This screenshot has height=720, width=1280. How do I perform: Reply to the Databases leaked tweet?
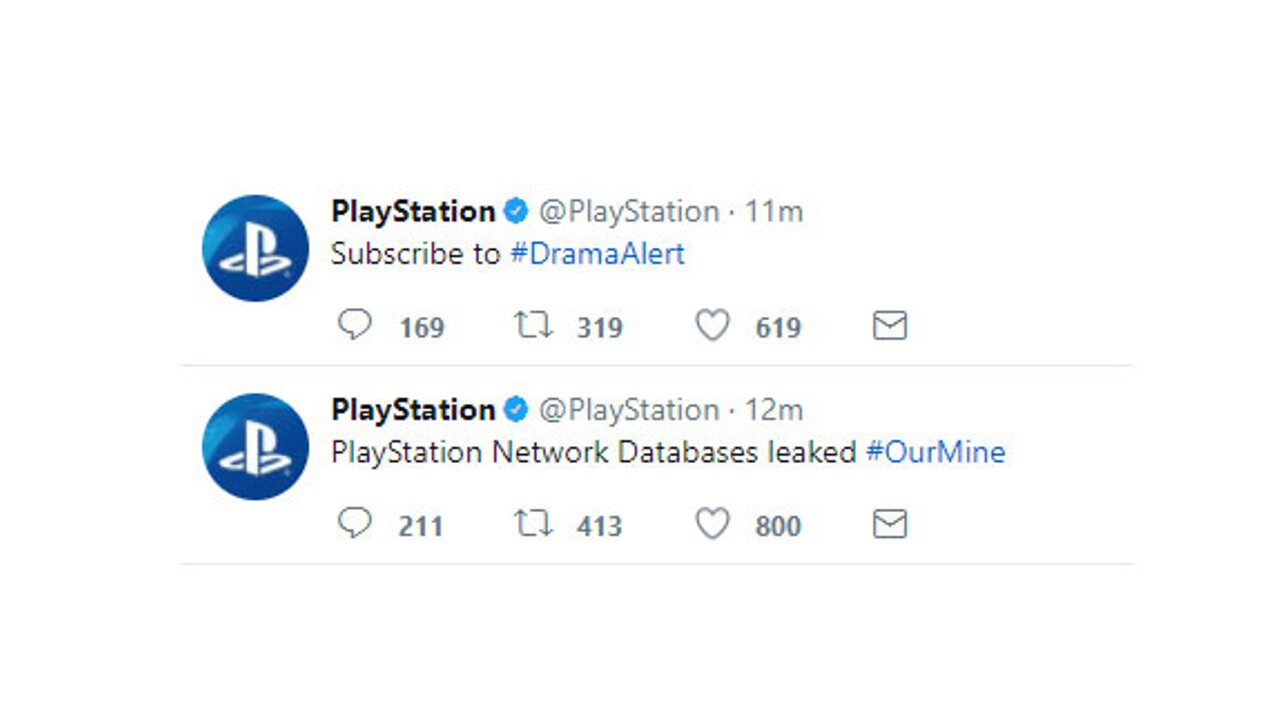click(355, 524)
